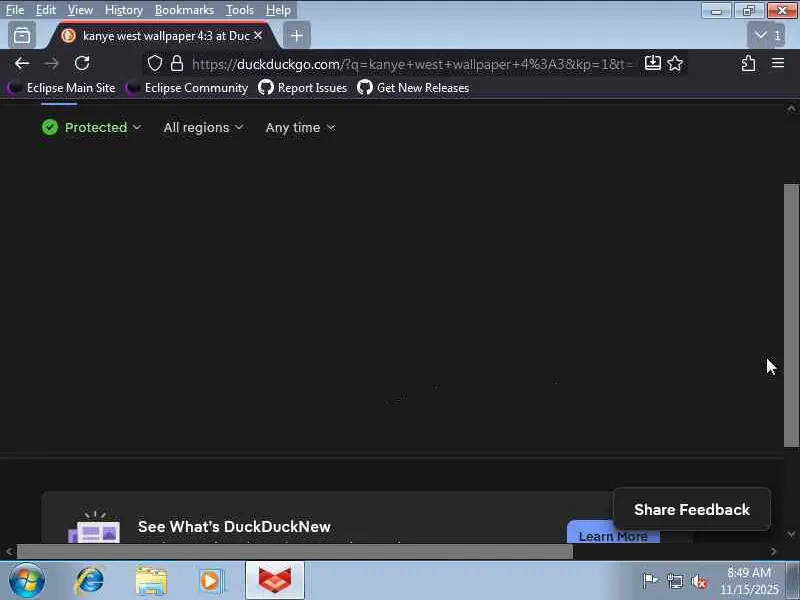Click the workspace icon left of tab
The image size is (800, 600).
(x=22, y=36)
